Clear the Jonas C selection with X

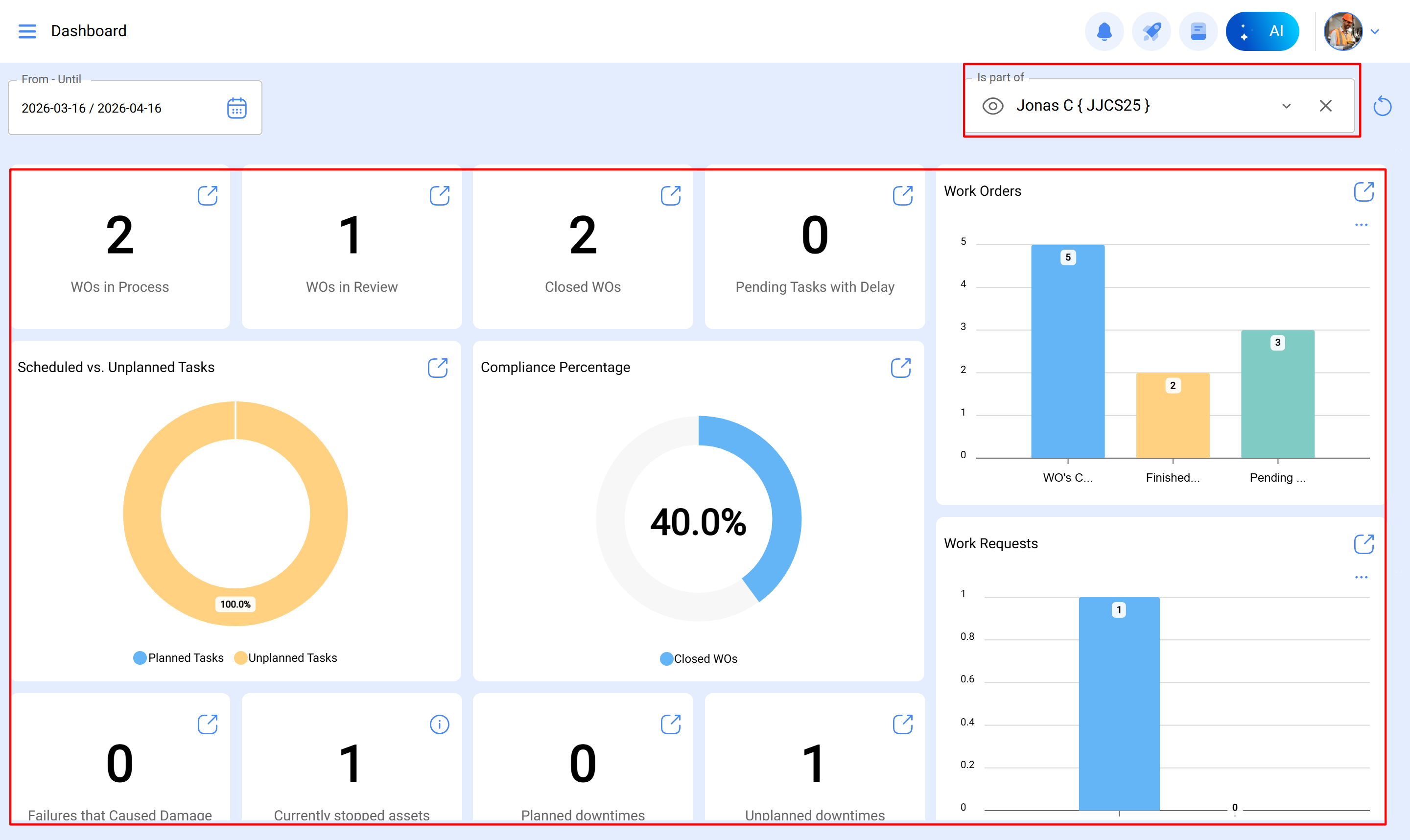[x=1325, y=106]
